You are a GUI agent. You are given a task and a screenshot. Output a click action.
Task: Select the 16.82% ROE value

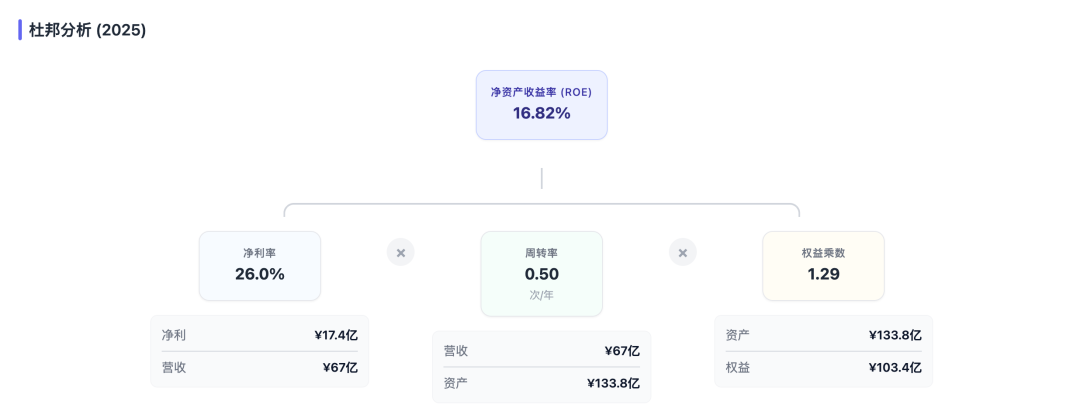[541, 113]
